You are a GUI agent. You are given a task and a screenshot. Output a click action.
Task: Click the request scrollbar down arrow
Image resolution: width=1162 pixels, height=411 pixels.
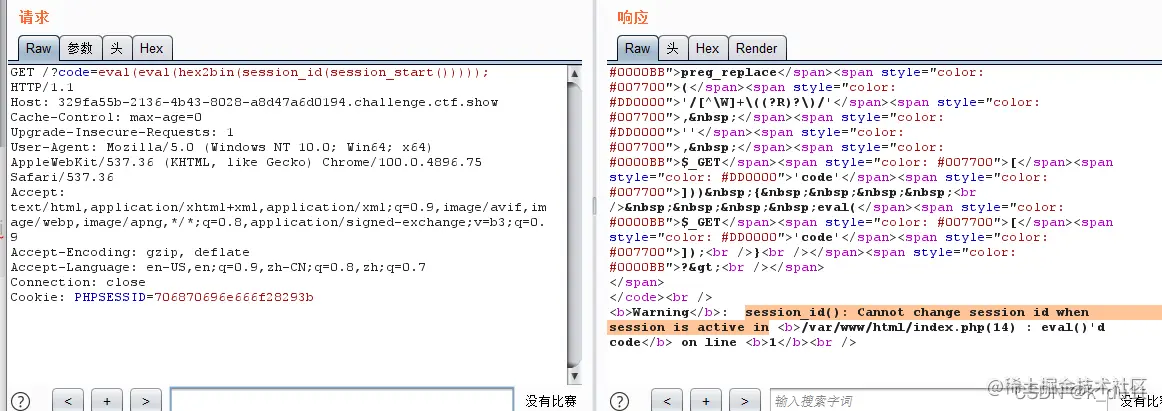pos(574,377)
